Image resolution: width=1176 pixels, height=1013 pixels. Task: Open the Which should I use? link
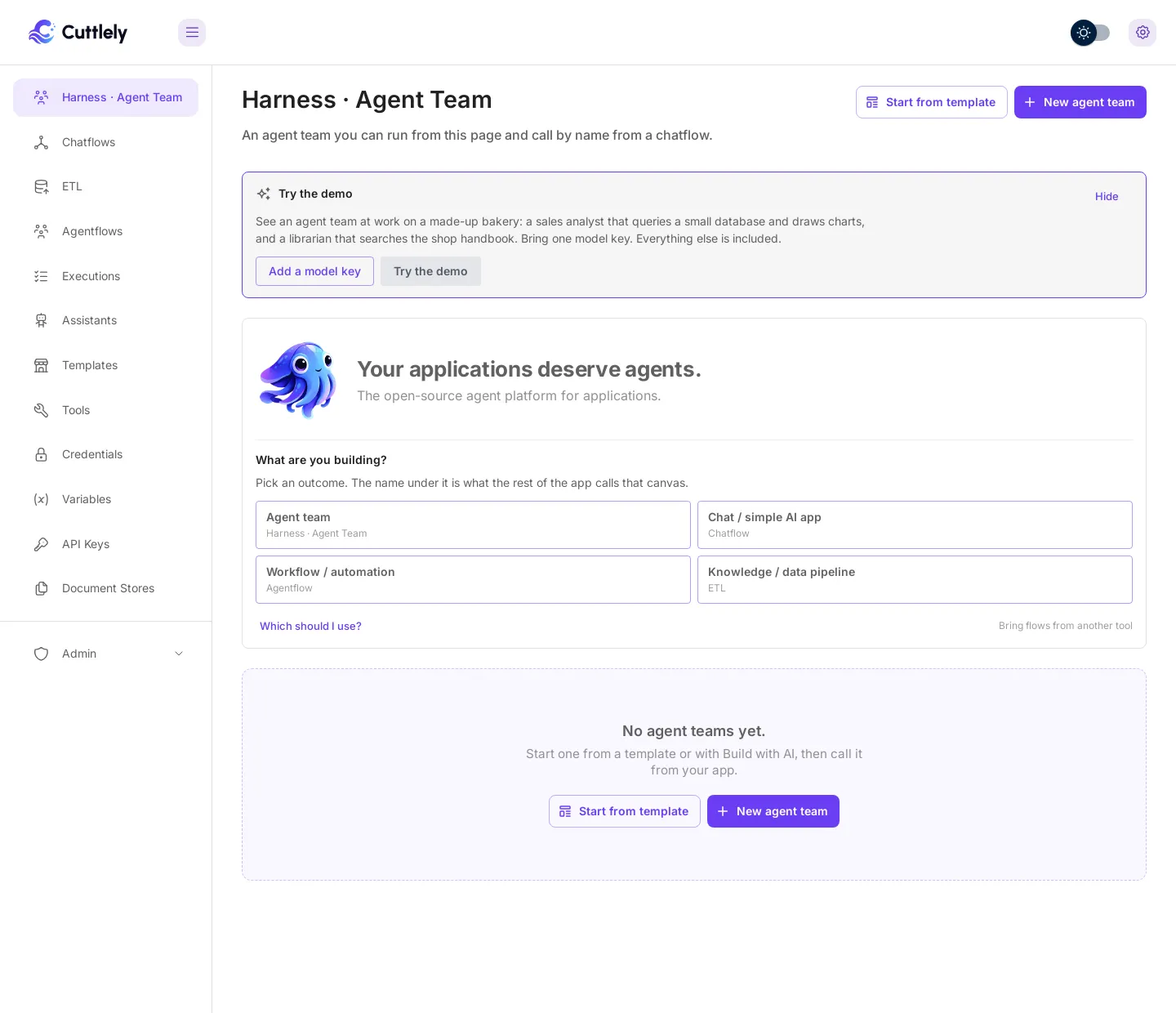[310, 626]
